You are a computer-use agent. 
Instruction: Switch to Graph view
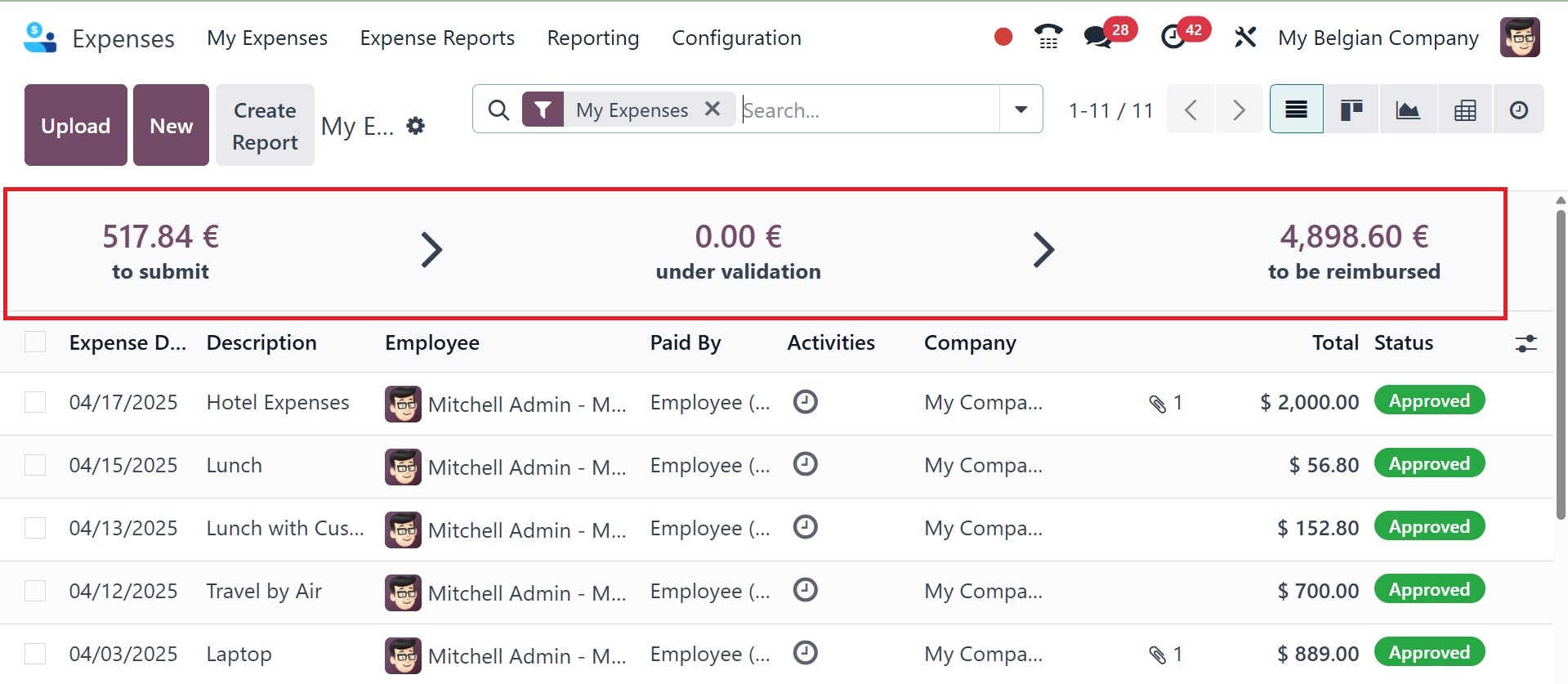click(x=1407, y=110)
